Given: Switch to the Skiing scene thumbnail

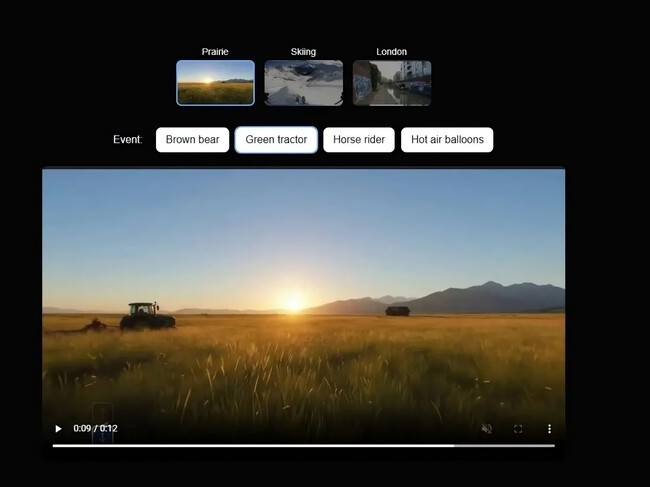Looking at the screenshot, I should pyautogui.click(x=303, y=83).
